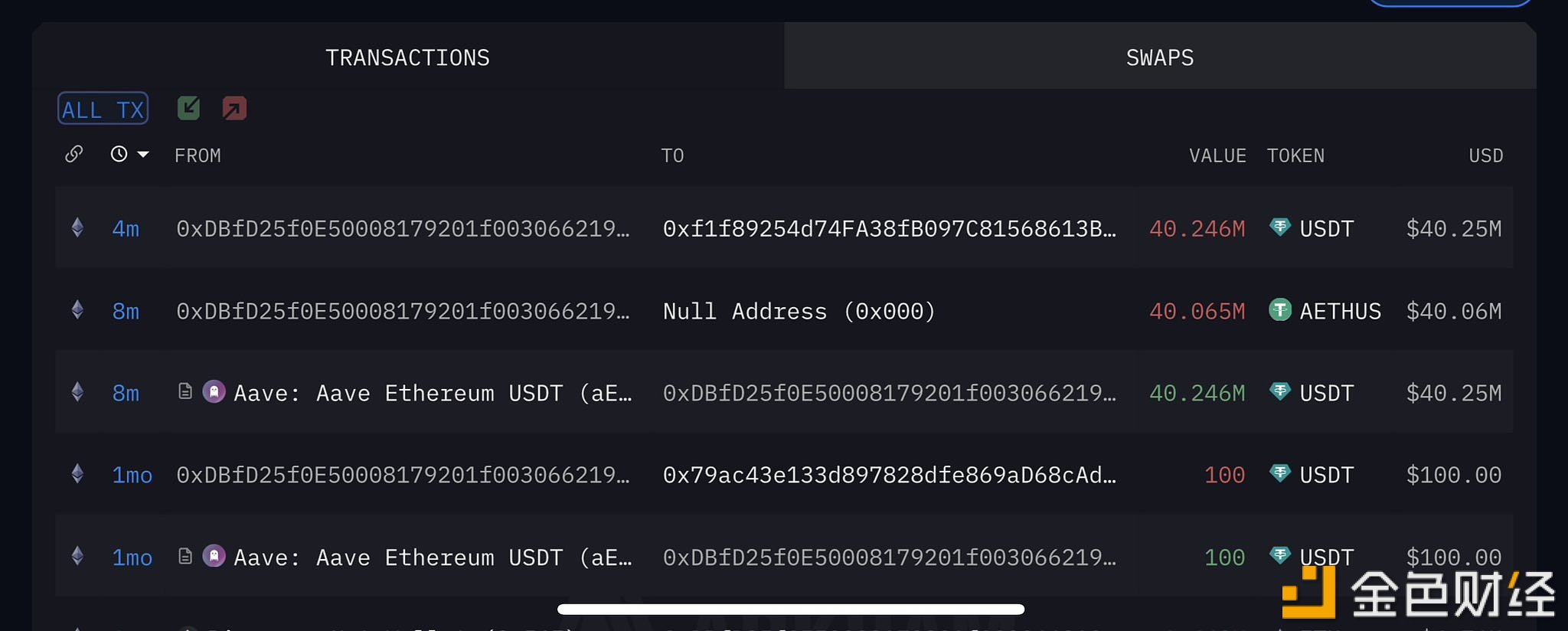1568x631 pixels.
Task: Click the AETHUS token icon
Action: coord(1280,310)
